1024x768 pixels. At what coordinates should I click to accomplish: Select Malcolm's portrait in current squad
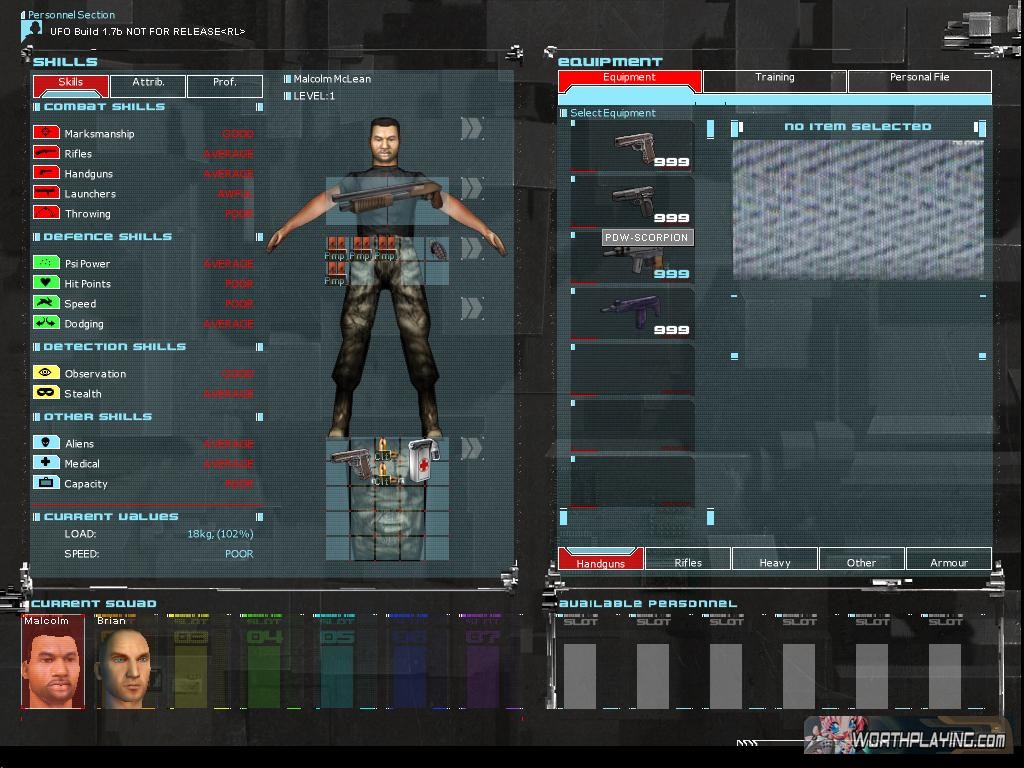52,664
